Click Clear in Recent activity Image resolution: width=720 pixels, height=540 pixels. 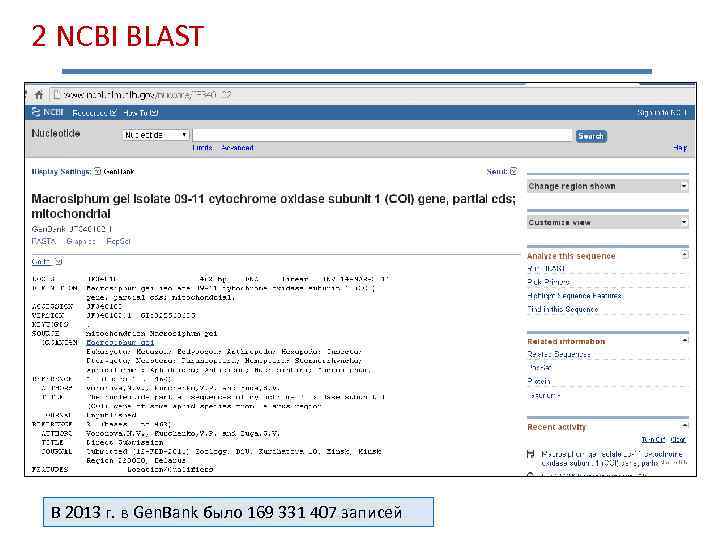coord(678,439)
